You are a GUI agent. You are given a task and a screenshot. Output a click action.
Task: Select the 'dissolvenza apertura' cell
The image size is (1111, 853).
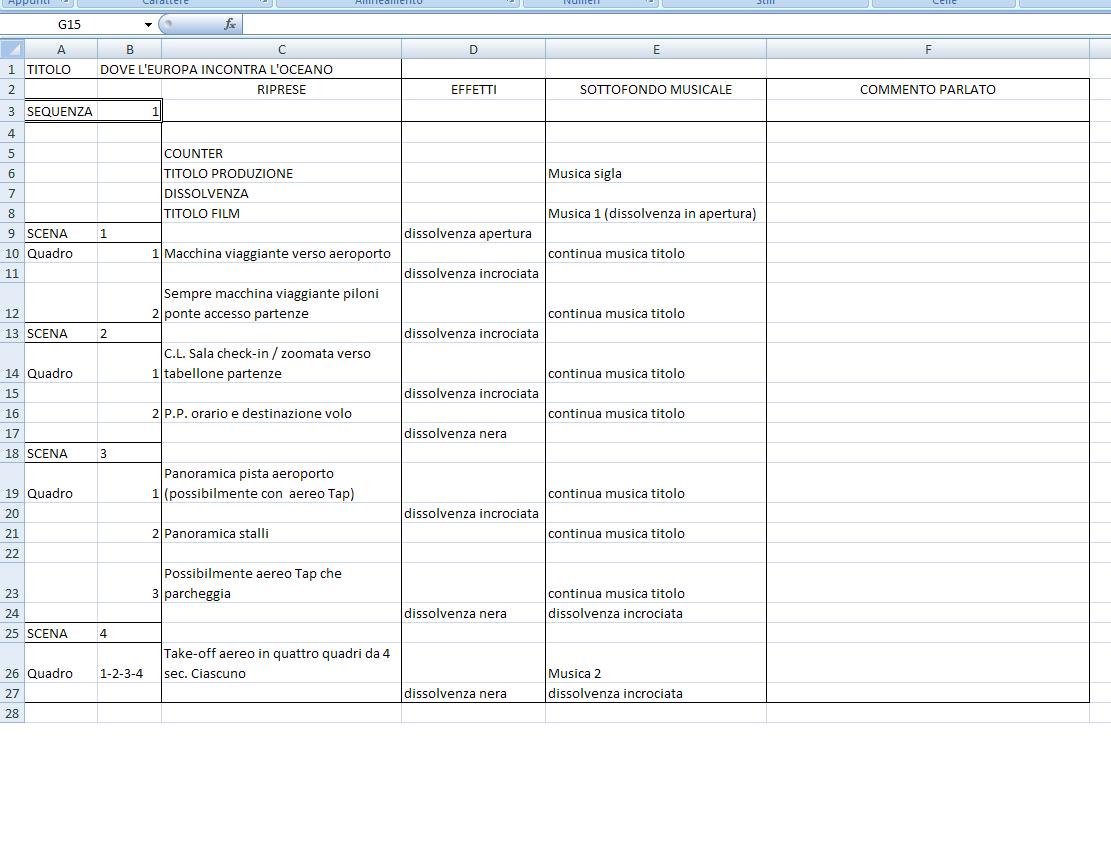click(x=473, y=234)
